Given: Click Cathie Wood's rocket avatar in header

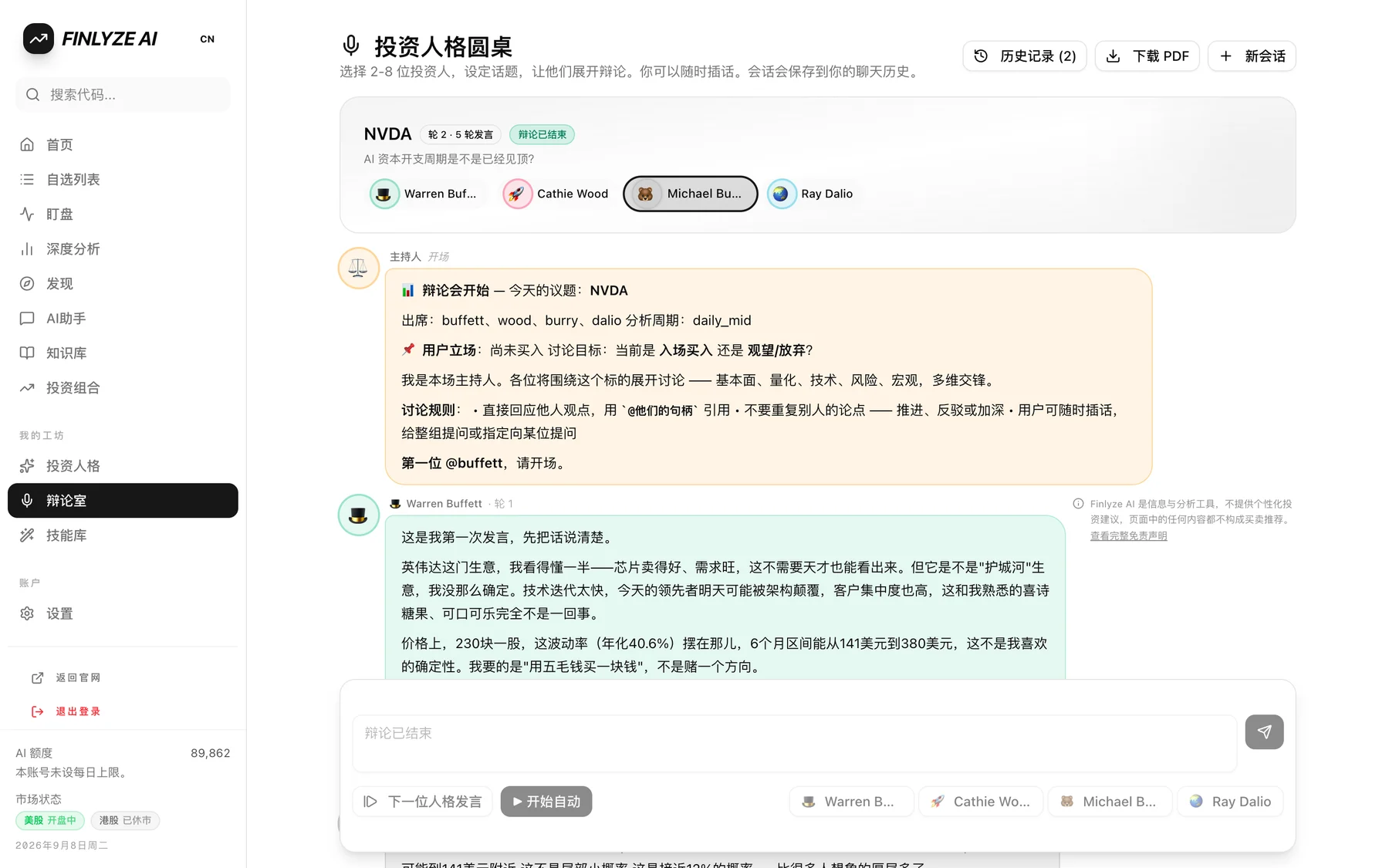Looking at the screenshot, I should coord(517,194).
